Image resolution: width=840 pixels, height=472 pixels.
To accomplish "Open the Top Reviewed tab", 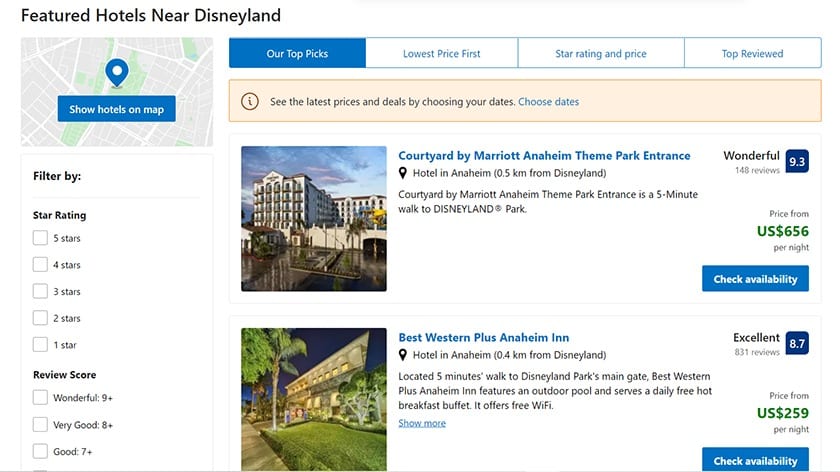I will (753, 53).
